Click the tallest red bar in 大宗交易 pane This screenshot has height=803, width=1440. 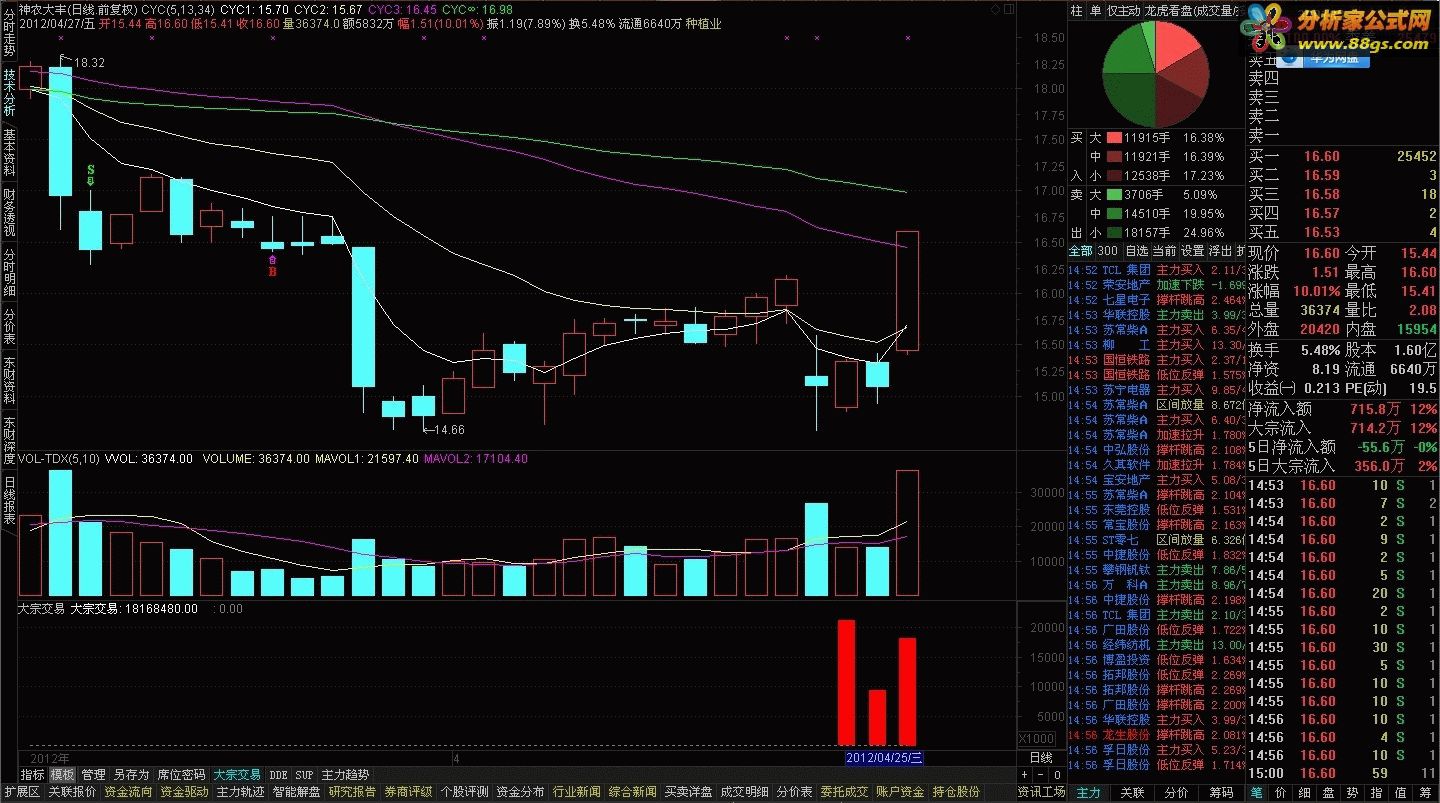846,682
